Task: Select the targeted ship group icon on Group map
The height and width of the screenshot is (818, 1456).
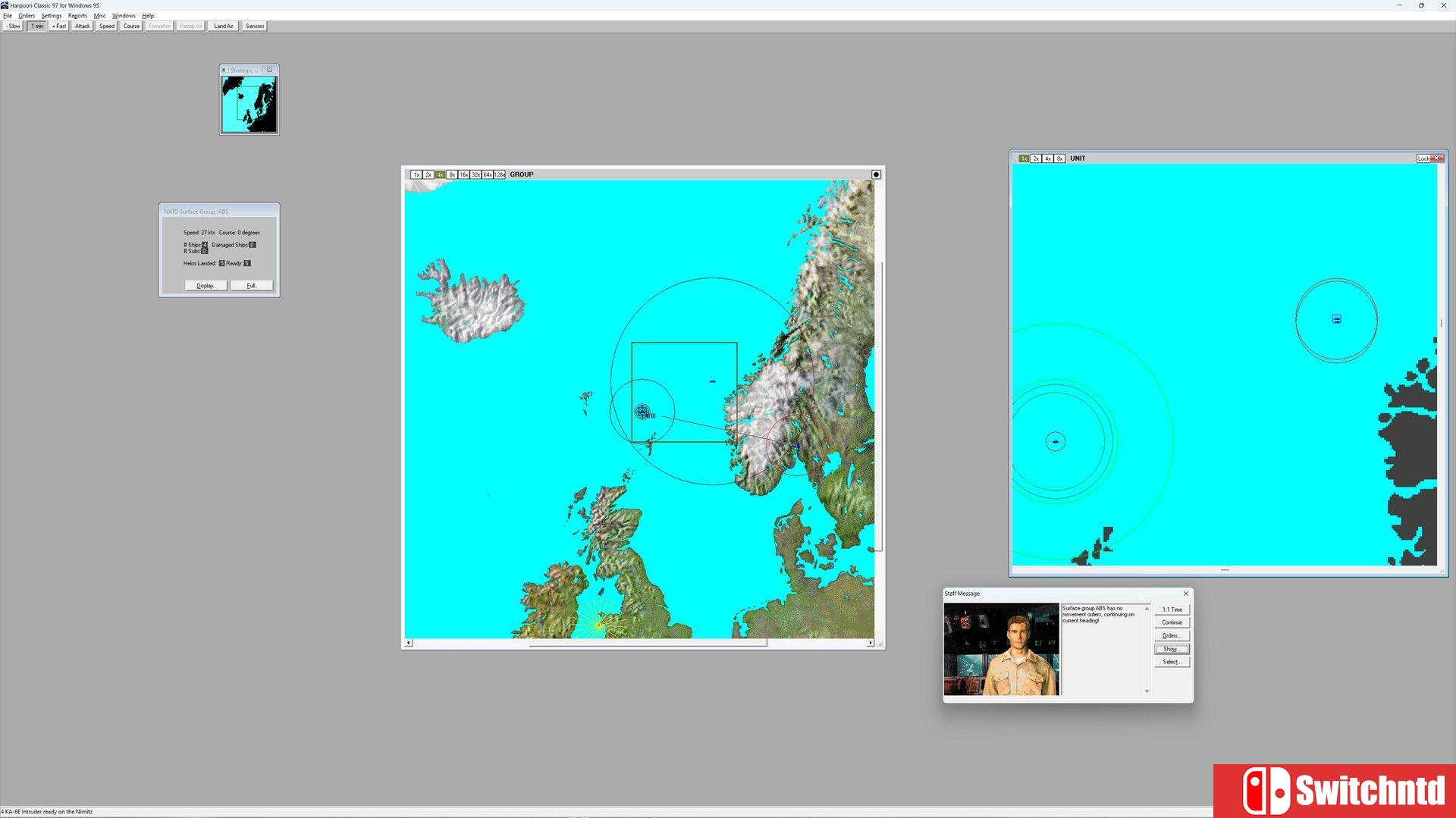Action: point(642,412)
